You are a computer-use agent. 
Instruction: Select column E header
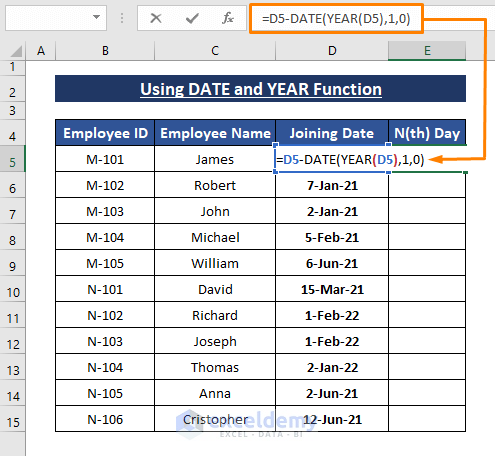click(x=427, y=51)
